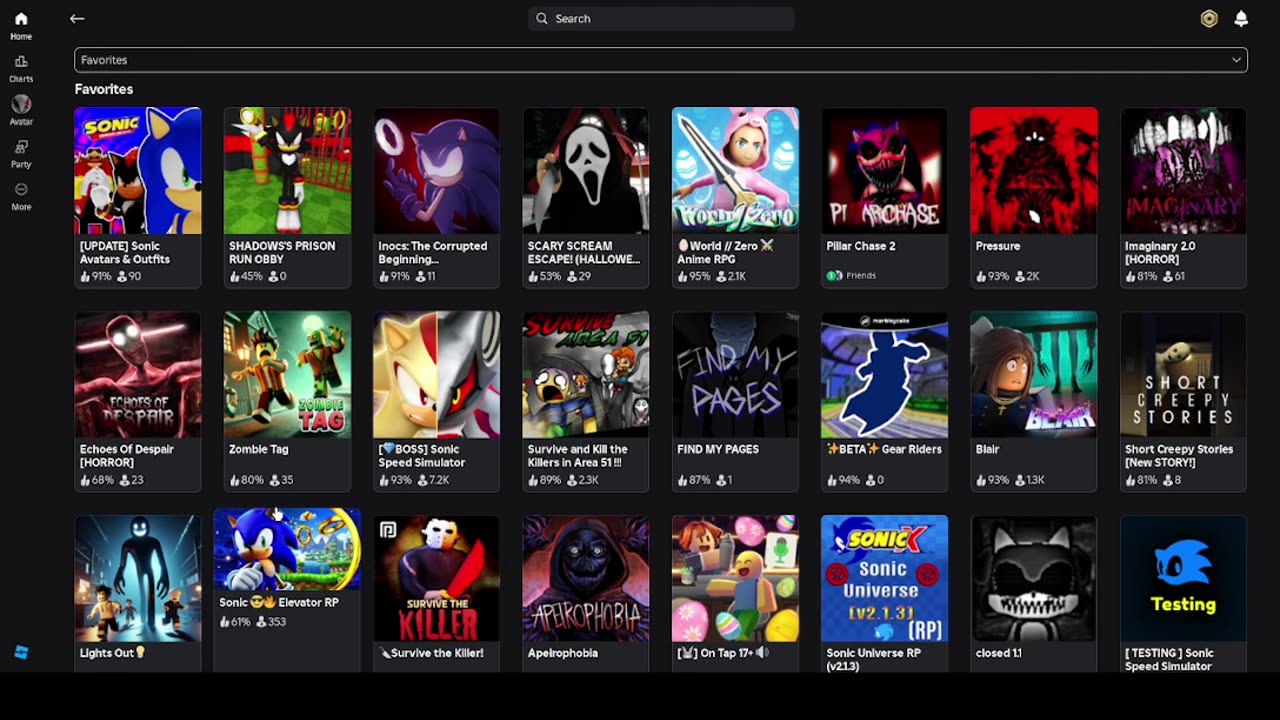Click 2.1K players under World // Zero
1280x720 pixels.
click(x=731, y=276)
